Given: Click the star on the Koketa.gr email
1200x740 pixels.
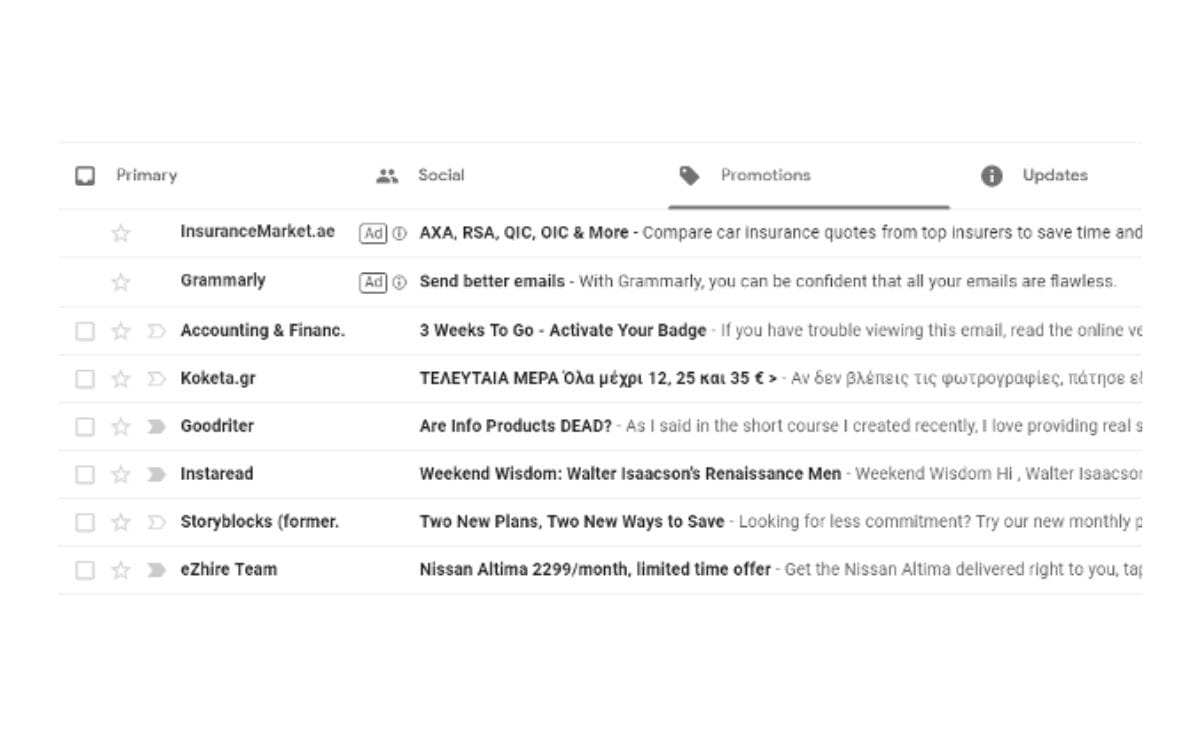Looking at the screenshot, I should coord(121,379).
